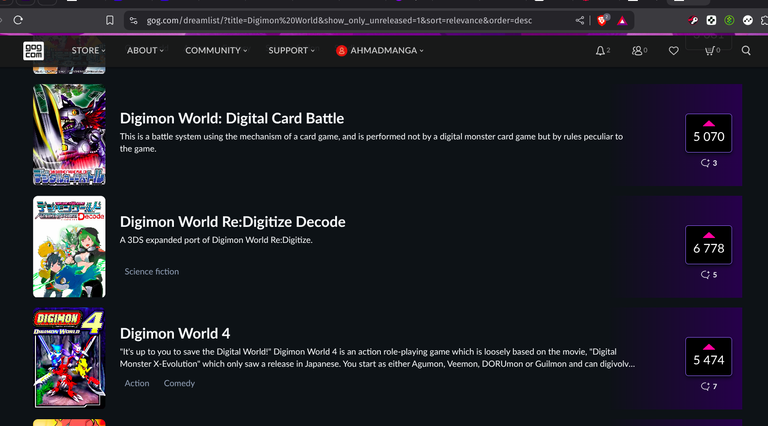Select the Science fiction tag

pyautogui.click(x=151, y=271)
